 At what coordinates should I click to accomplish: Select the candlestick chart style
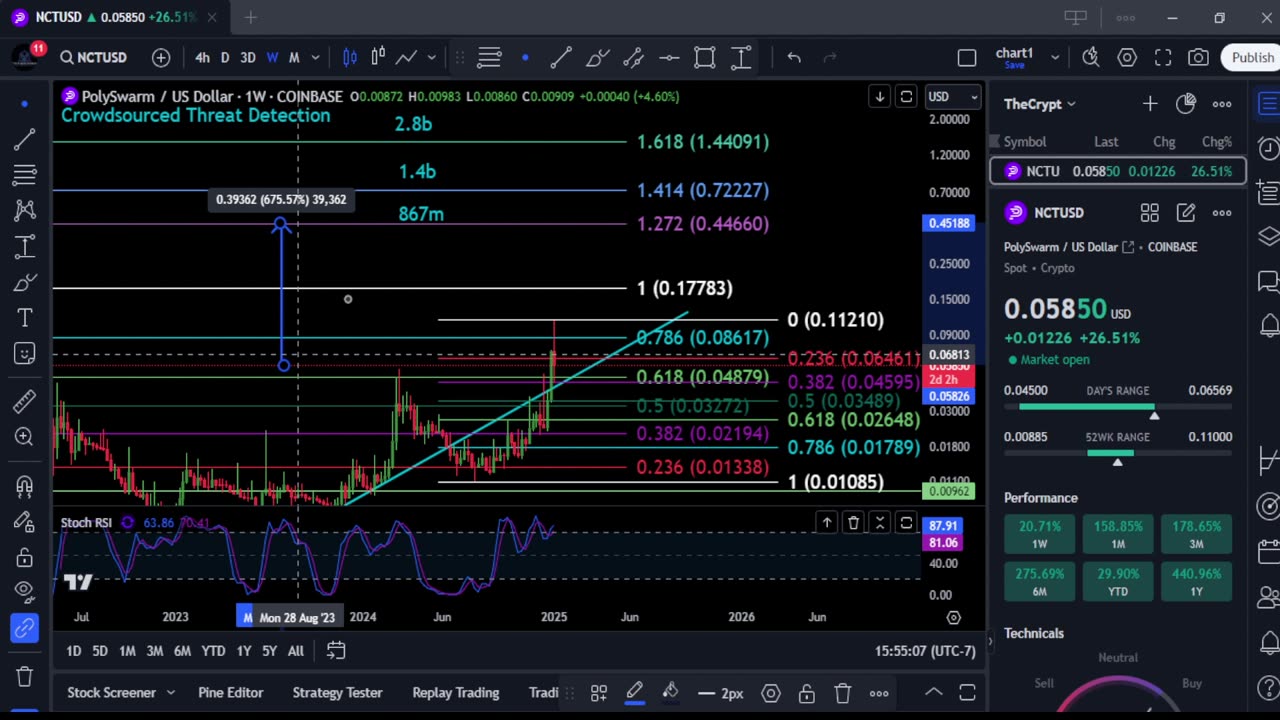(350, 58)
